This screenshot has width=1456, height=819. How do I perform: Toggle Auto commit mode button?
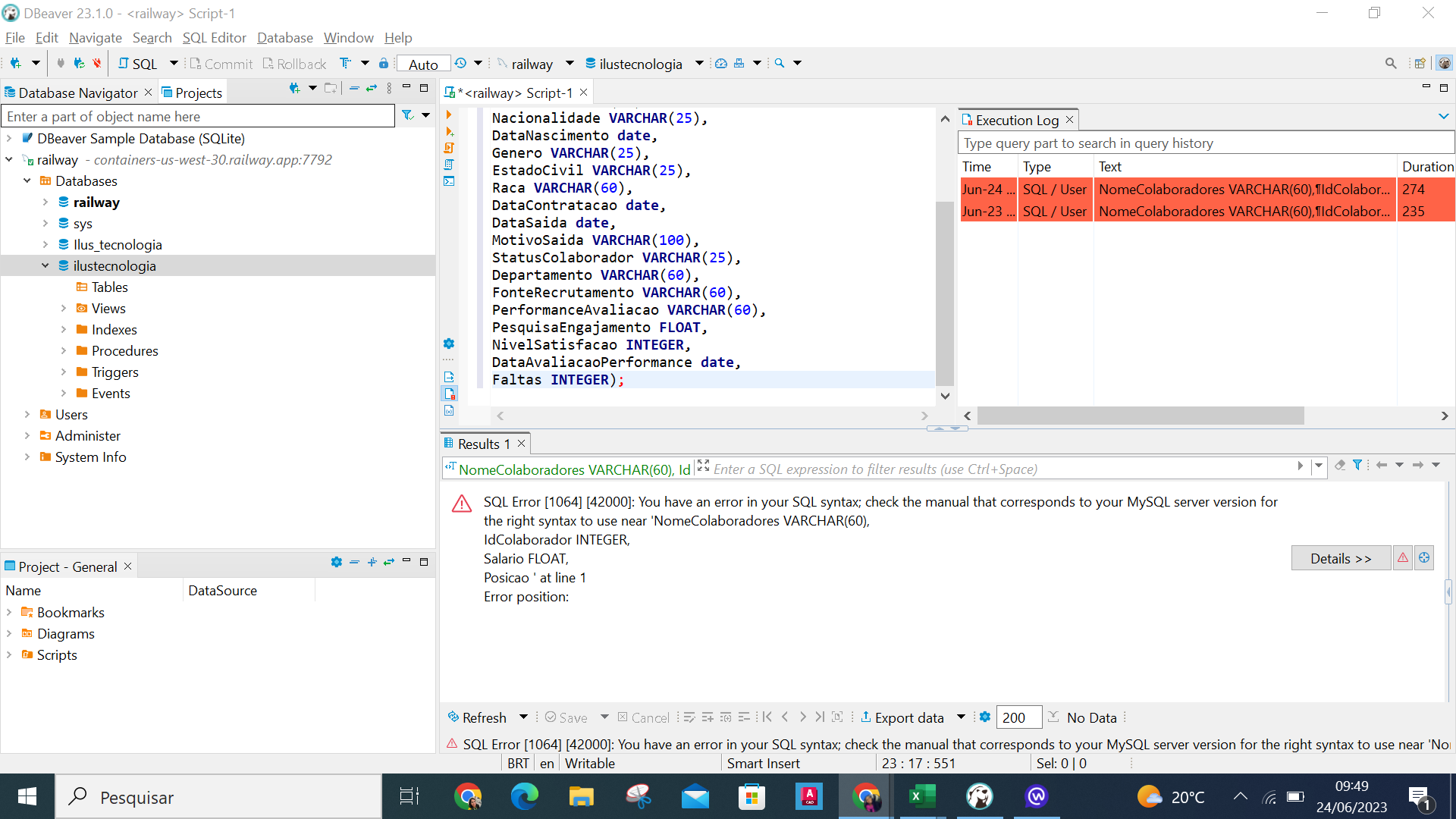click(x=422, y=64)
